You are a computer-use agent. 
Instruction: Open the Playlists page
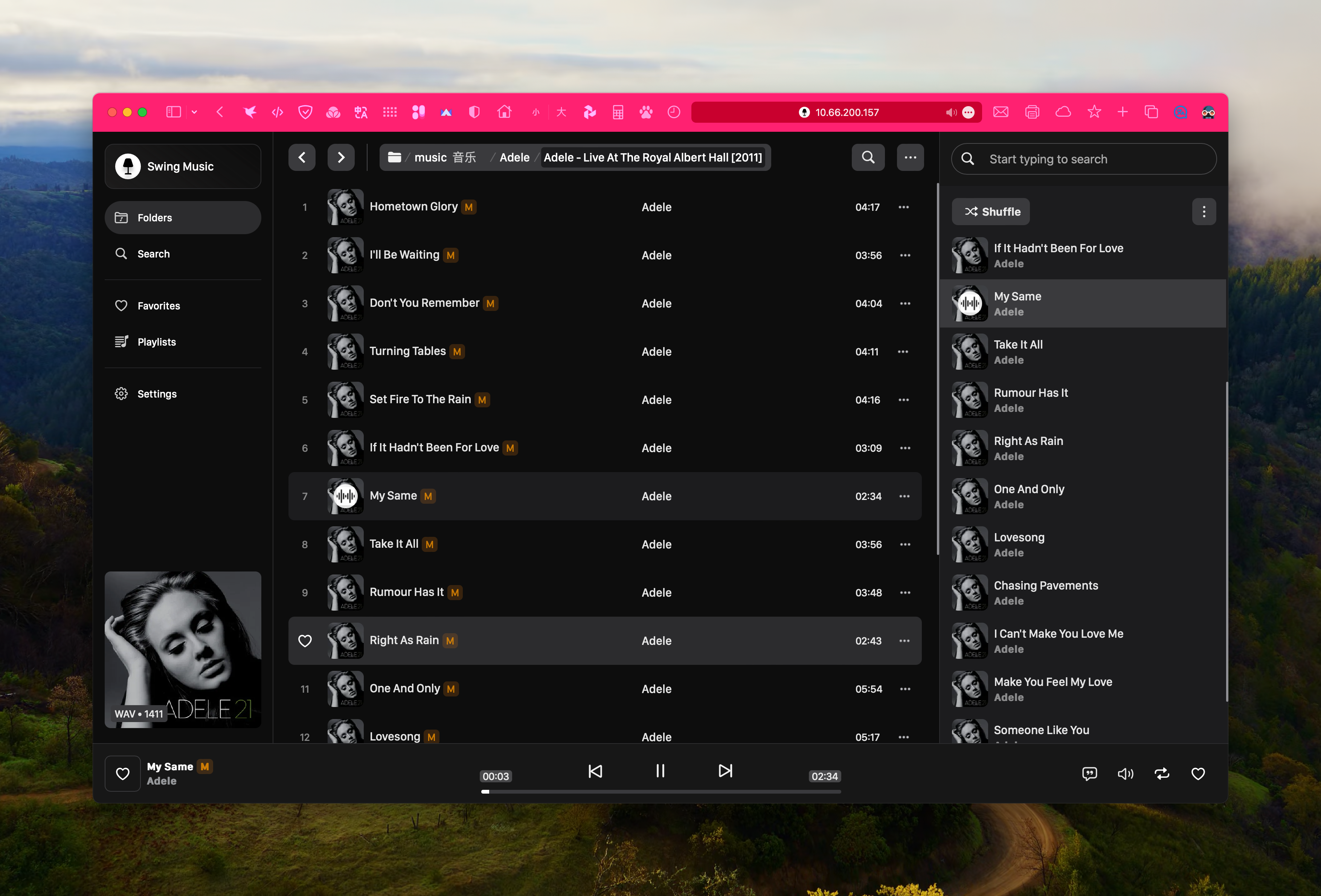tap(156, 342)
